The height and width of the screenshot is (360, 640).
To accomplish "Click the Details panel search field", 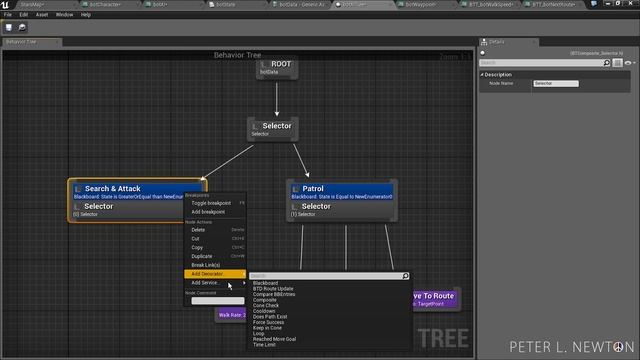I will (x=541, y=63).
